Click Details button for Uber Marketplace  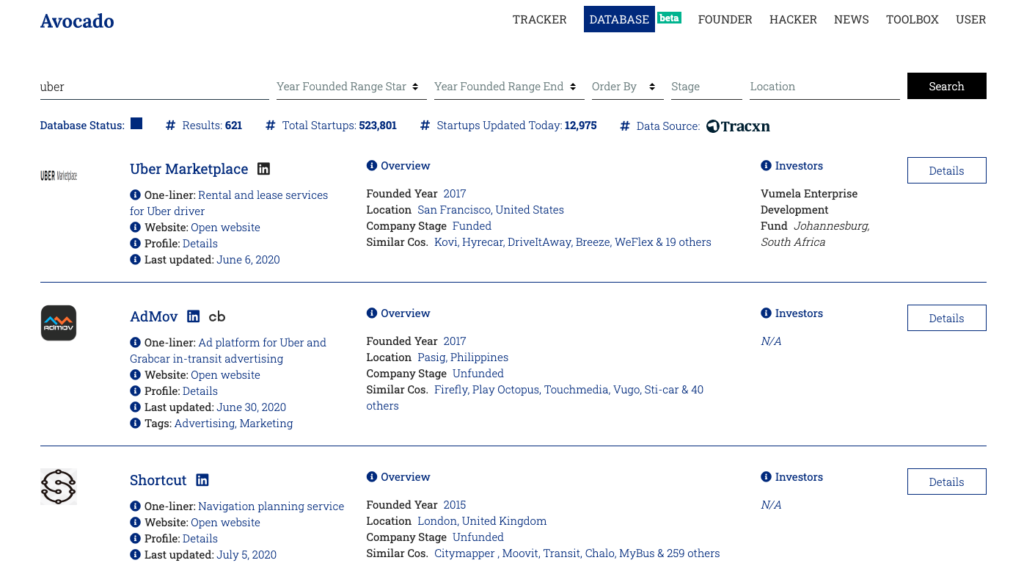(946, 170)
